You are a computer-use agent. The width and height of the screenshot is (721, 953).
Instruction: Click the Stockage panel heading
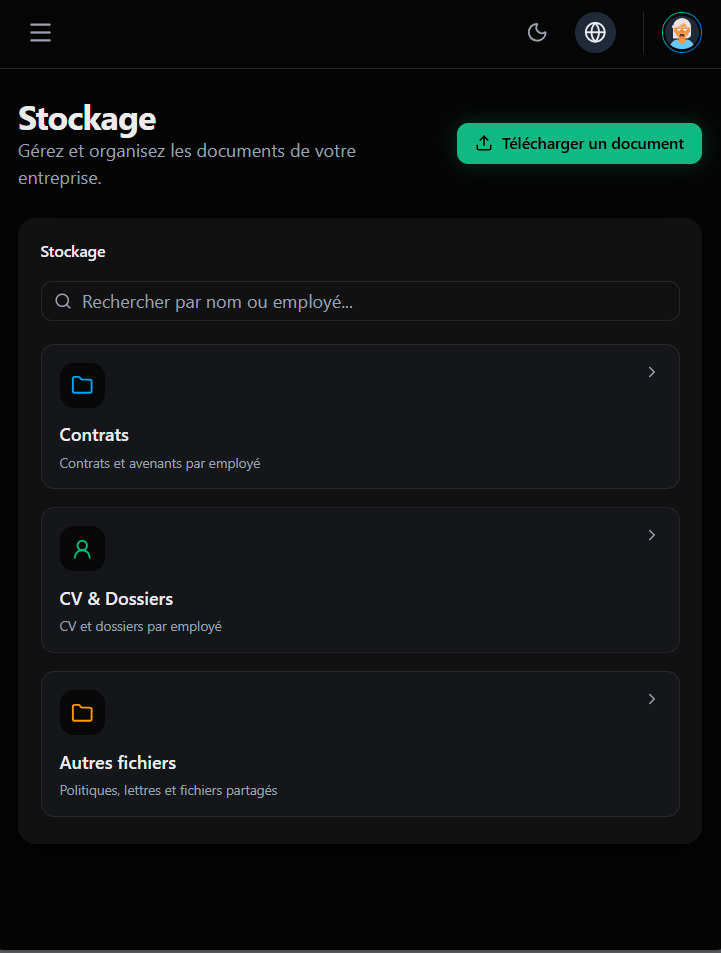pyautogui.click(x=72, y=251)
